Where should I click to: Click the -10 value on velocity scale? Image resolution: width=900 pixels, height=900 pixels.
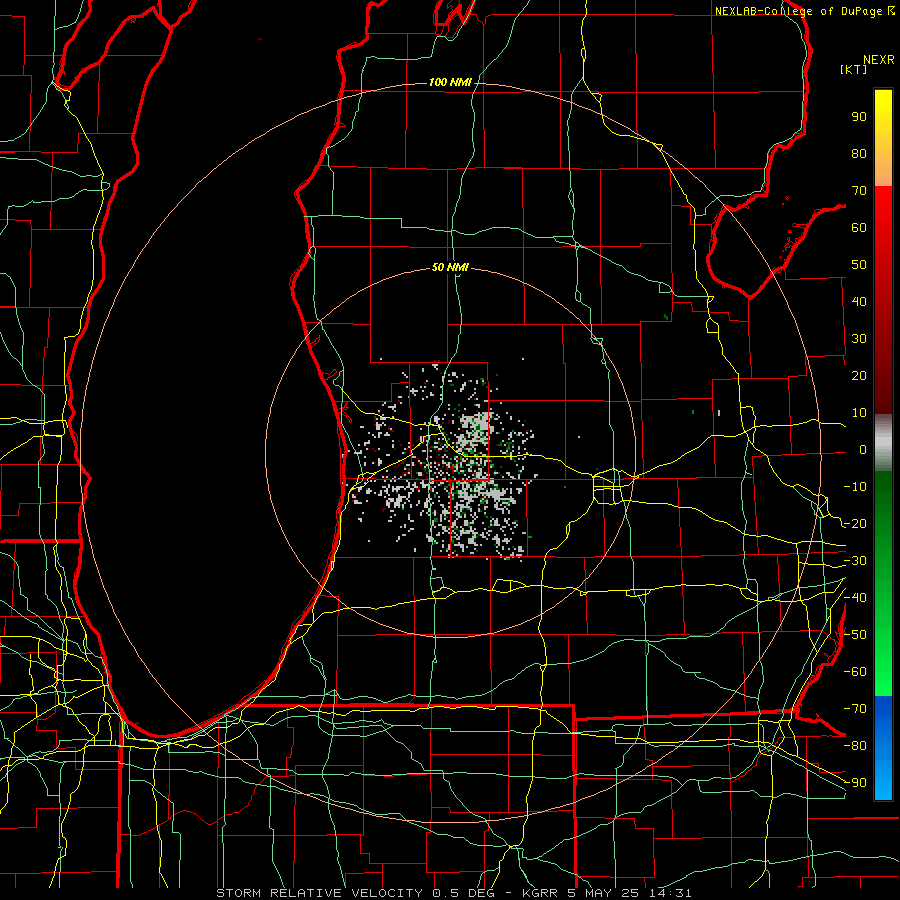tap(855, 487)
